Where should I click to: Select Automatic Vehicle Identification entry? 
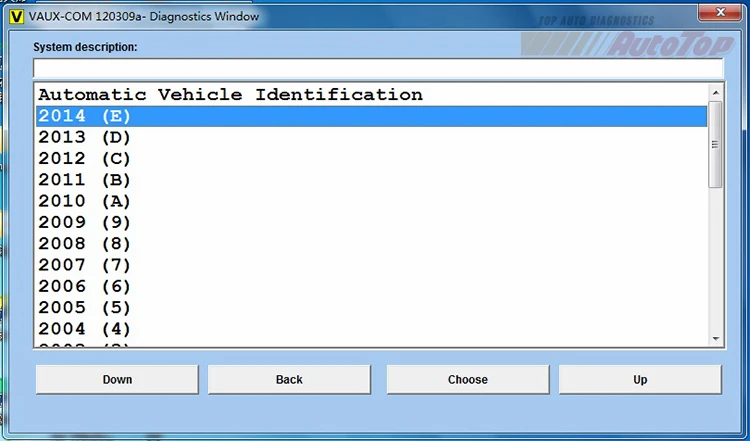(371, 95)
